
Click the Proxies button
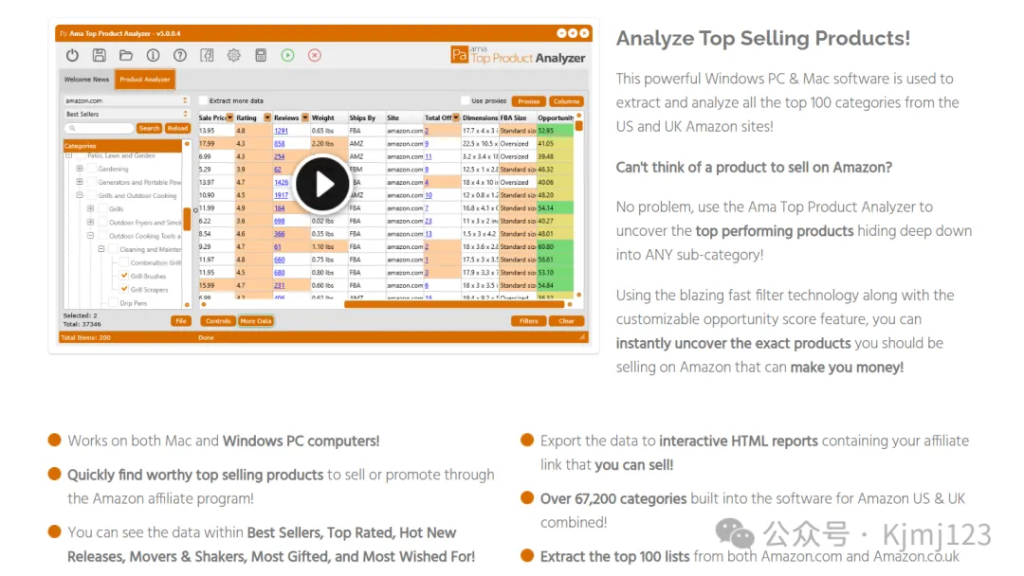pos(529,101)
